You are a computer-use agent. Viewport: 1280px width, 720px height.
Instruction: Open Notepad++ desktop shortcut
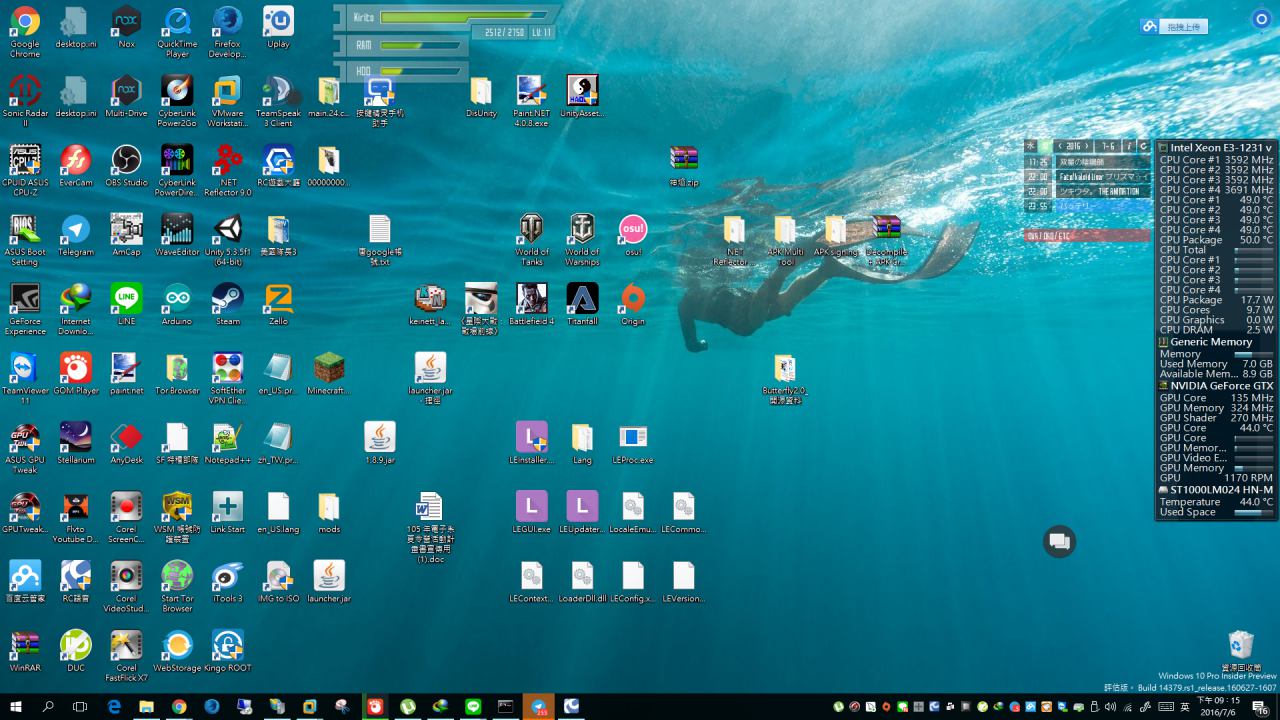[x=227, y=438]
